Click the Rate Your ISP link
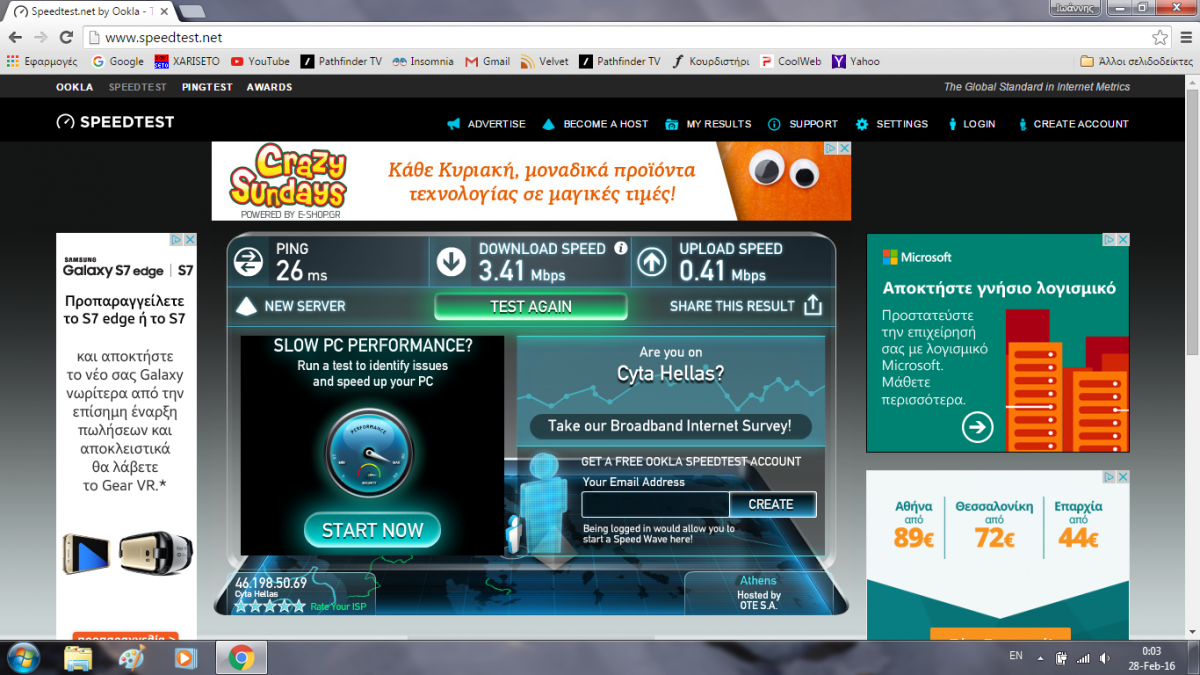The image size is (1200, 675). click(338, 607)
